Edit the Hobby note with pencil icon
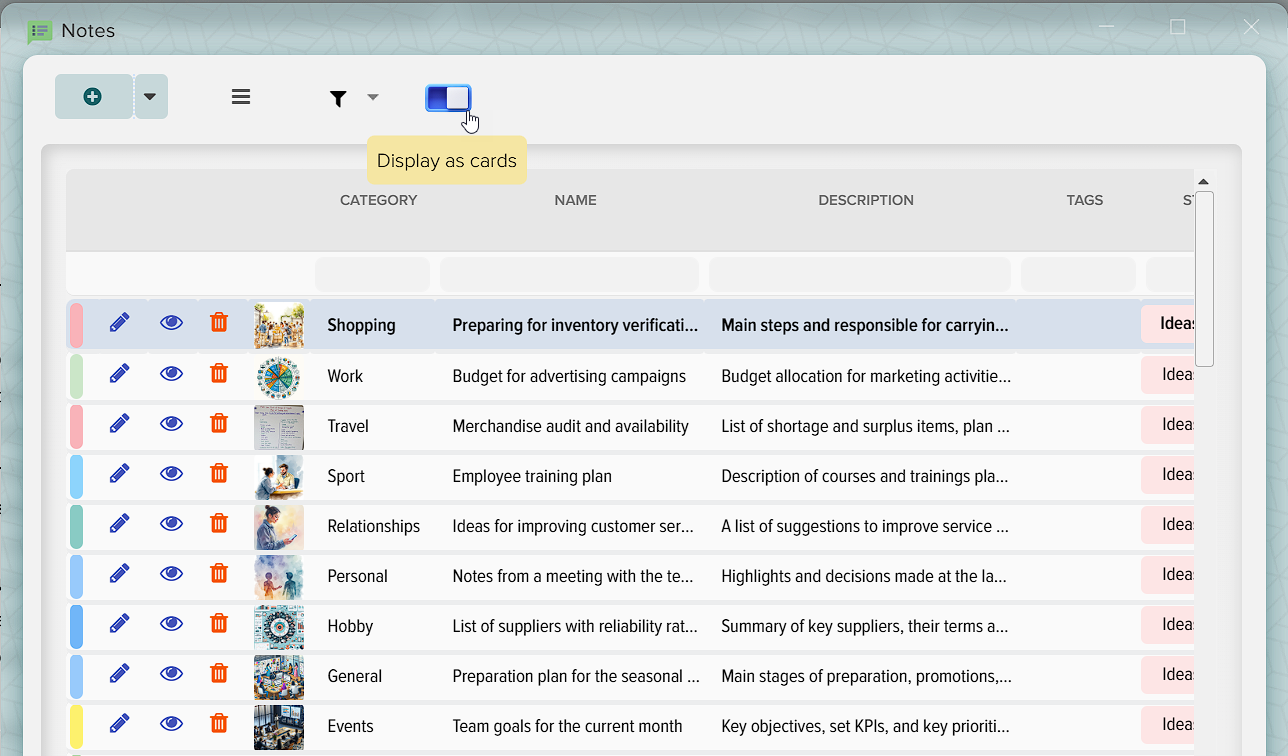Screen dimensions: 1288x756 pos(120,623)
